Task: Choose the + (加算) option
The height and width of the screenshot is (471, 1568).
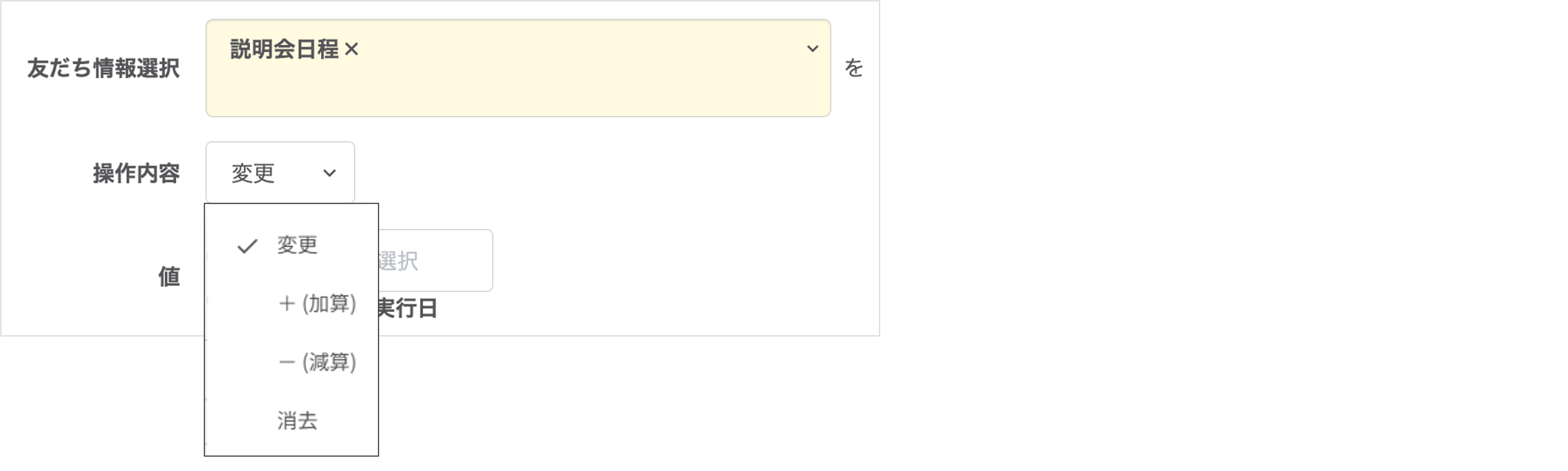Action: pyautogui.click(x=316, y=303)
